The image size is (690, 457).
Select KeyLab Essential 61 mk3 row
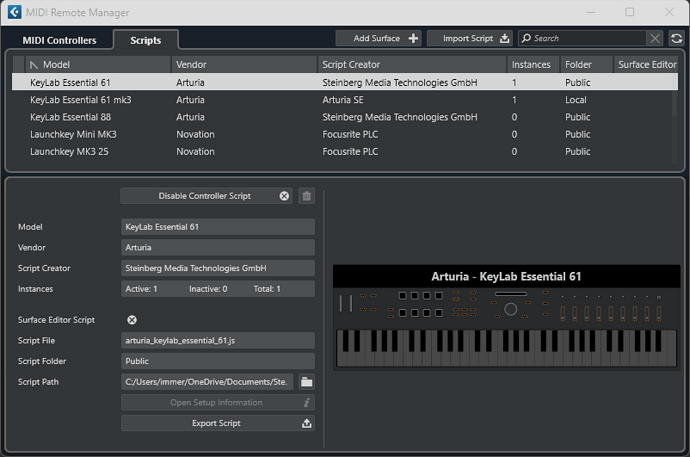tap(341, 100)
